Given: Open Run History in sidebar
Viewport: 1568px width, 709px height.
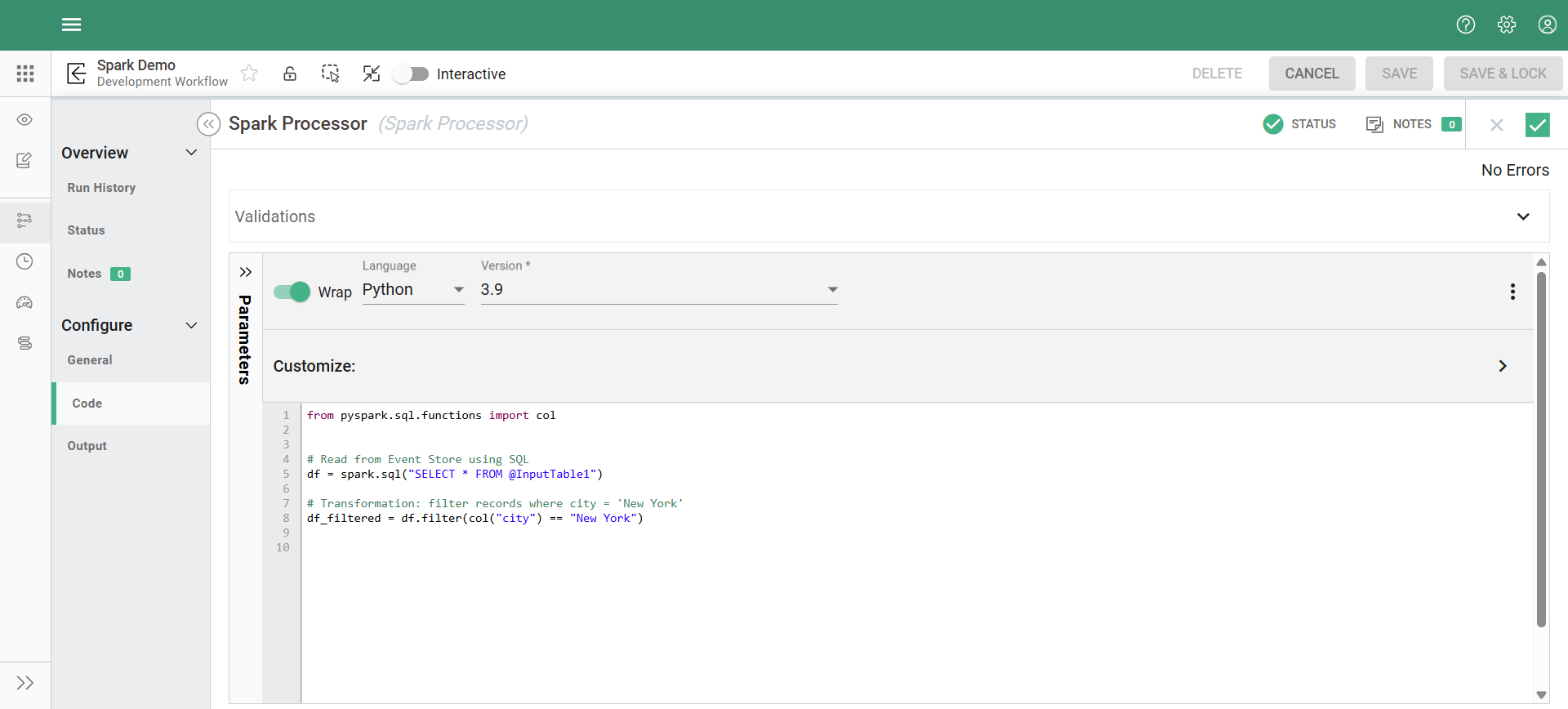Looking at the screenshot, I should coord(101,188).
